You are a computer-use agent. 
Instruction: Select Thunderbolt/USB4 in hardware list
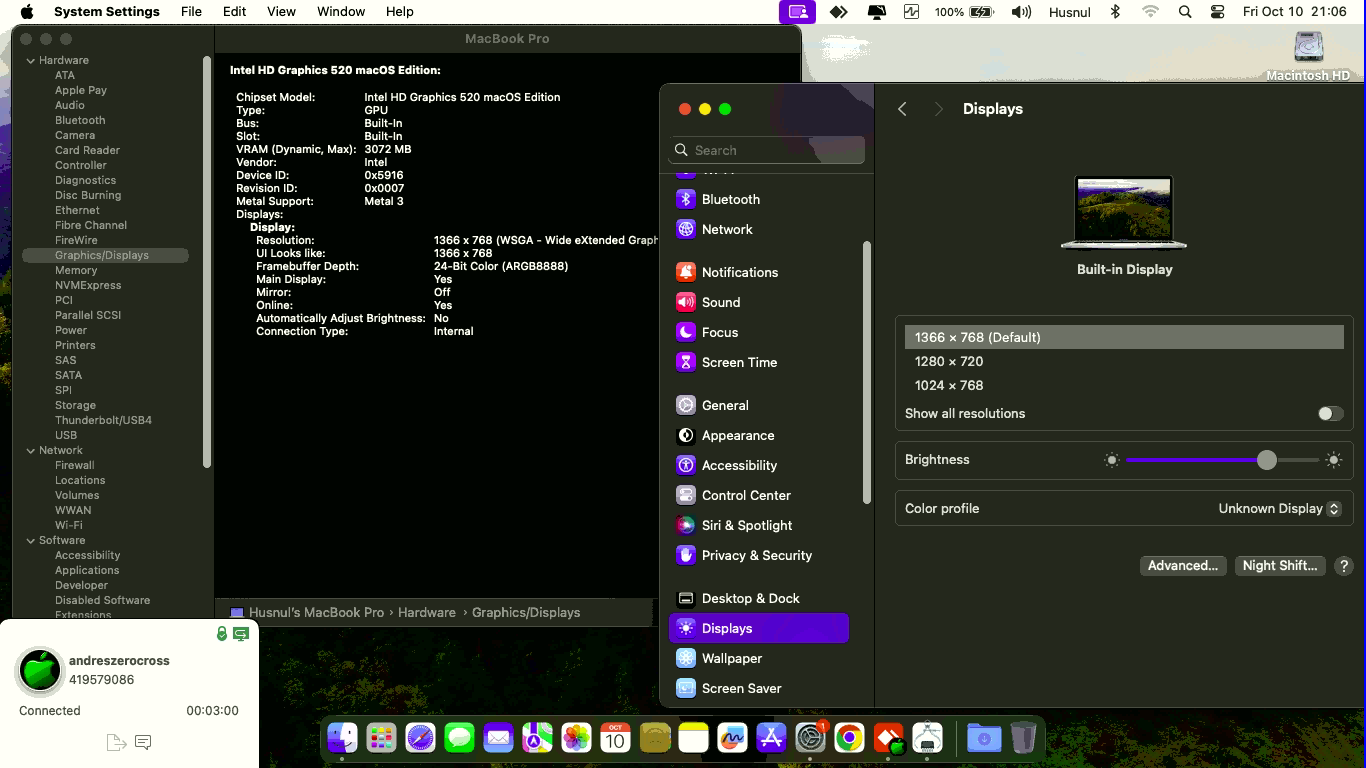103,420
